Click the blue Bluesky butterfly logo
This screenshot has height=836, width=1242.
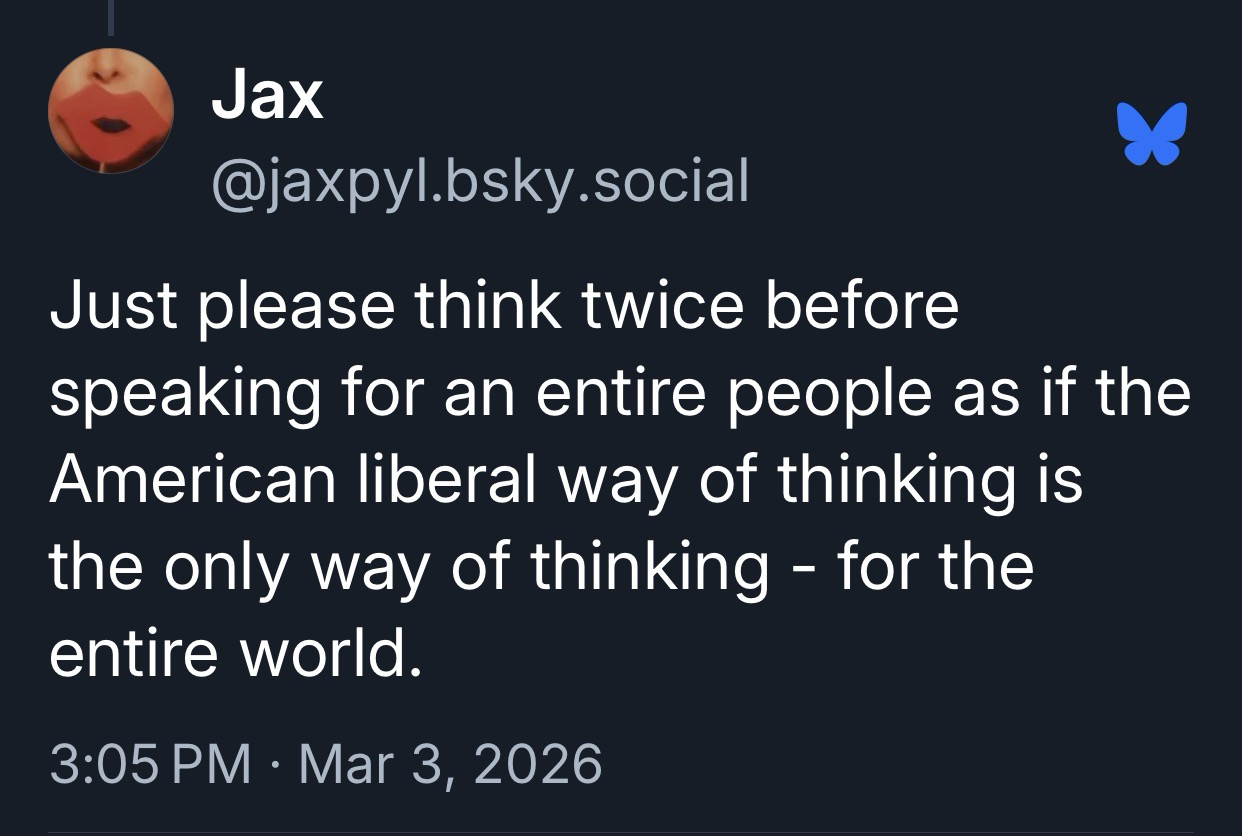pos(1154,133)
